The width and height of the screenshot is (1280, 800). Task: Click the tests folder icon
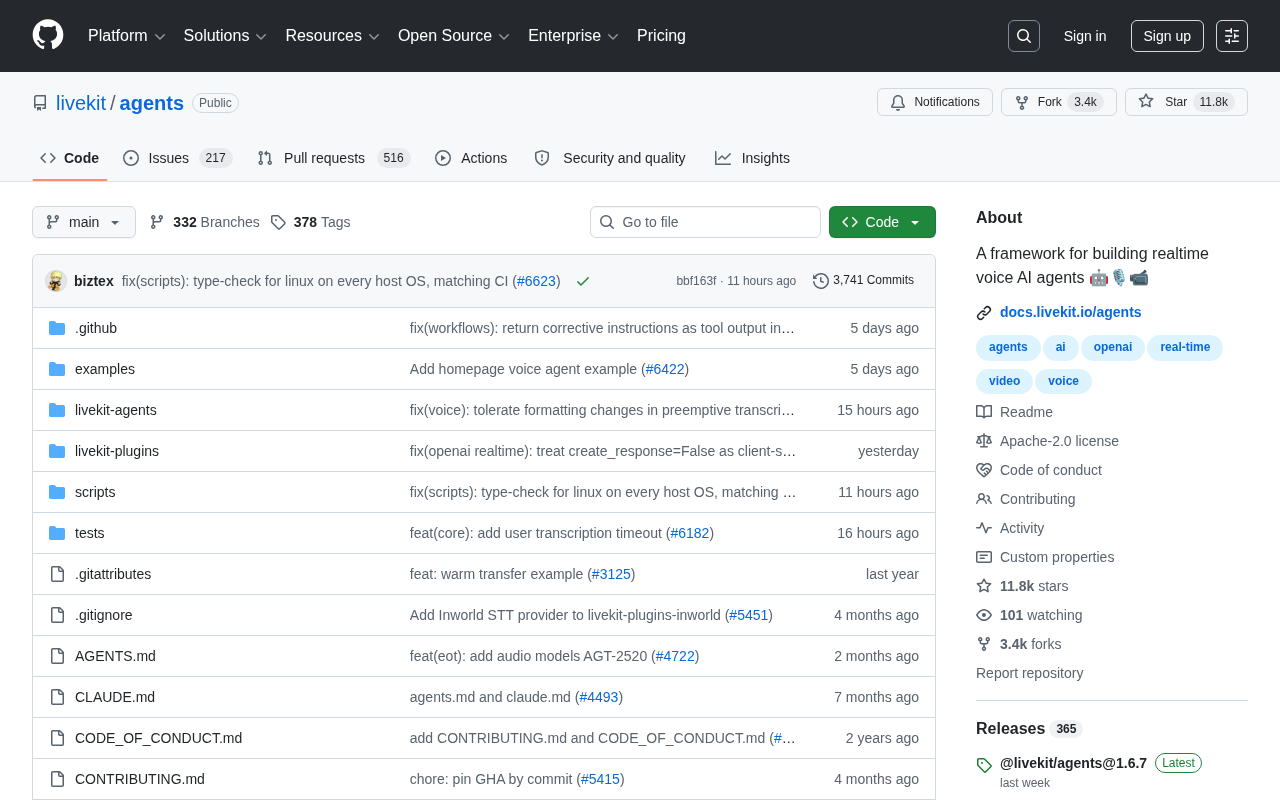(57, 533)
